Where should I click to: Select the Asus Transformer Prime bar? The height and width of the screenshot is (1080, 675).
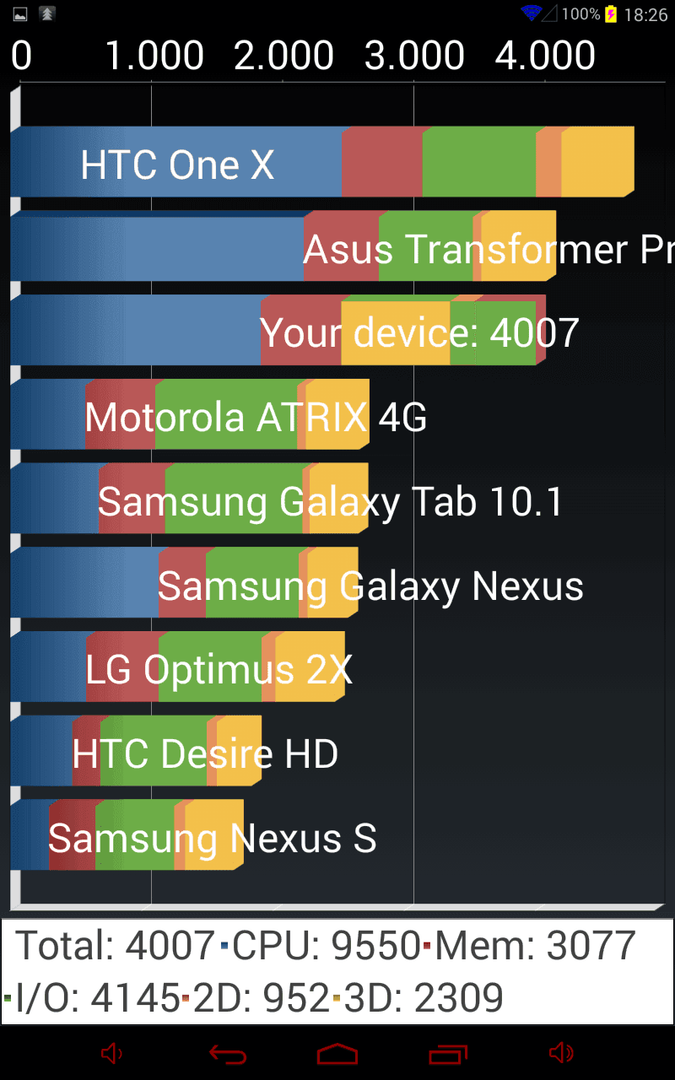[x=283, y=246]
